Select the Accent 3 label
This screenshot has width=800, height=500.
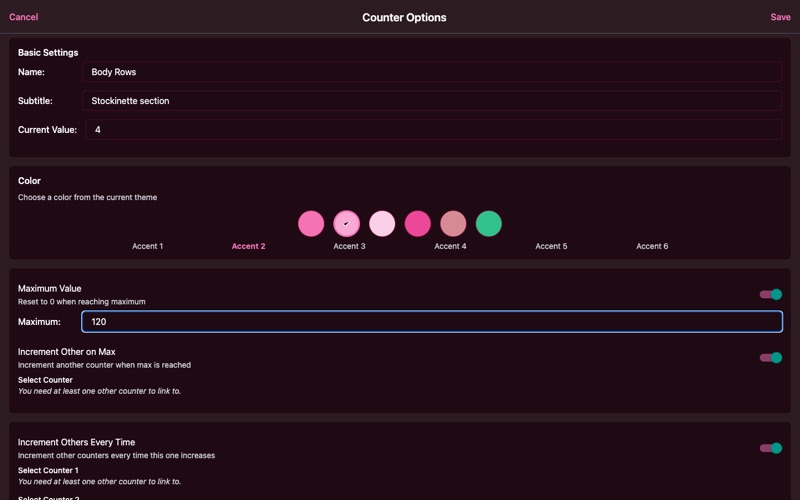(349, 246)
